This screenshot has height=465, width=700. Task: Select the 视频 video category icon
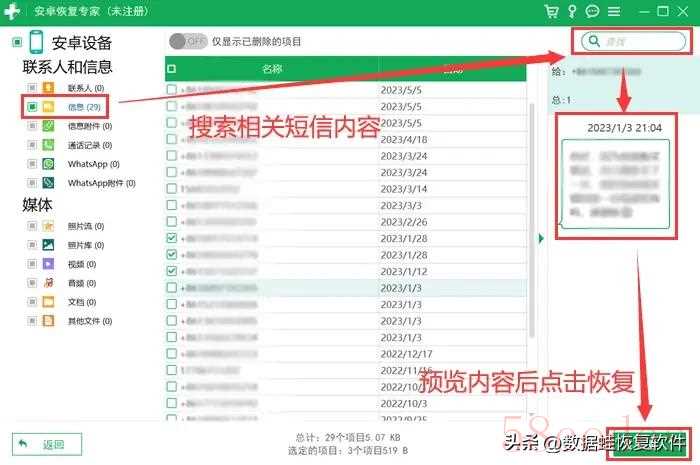48,264
